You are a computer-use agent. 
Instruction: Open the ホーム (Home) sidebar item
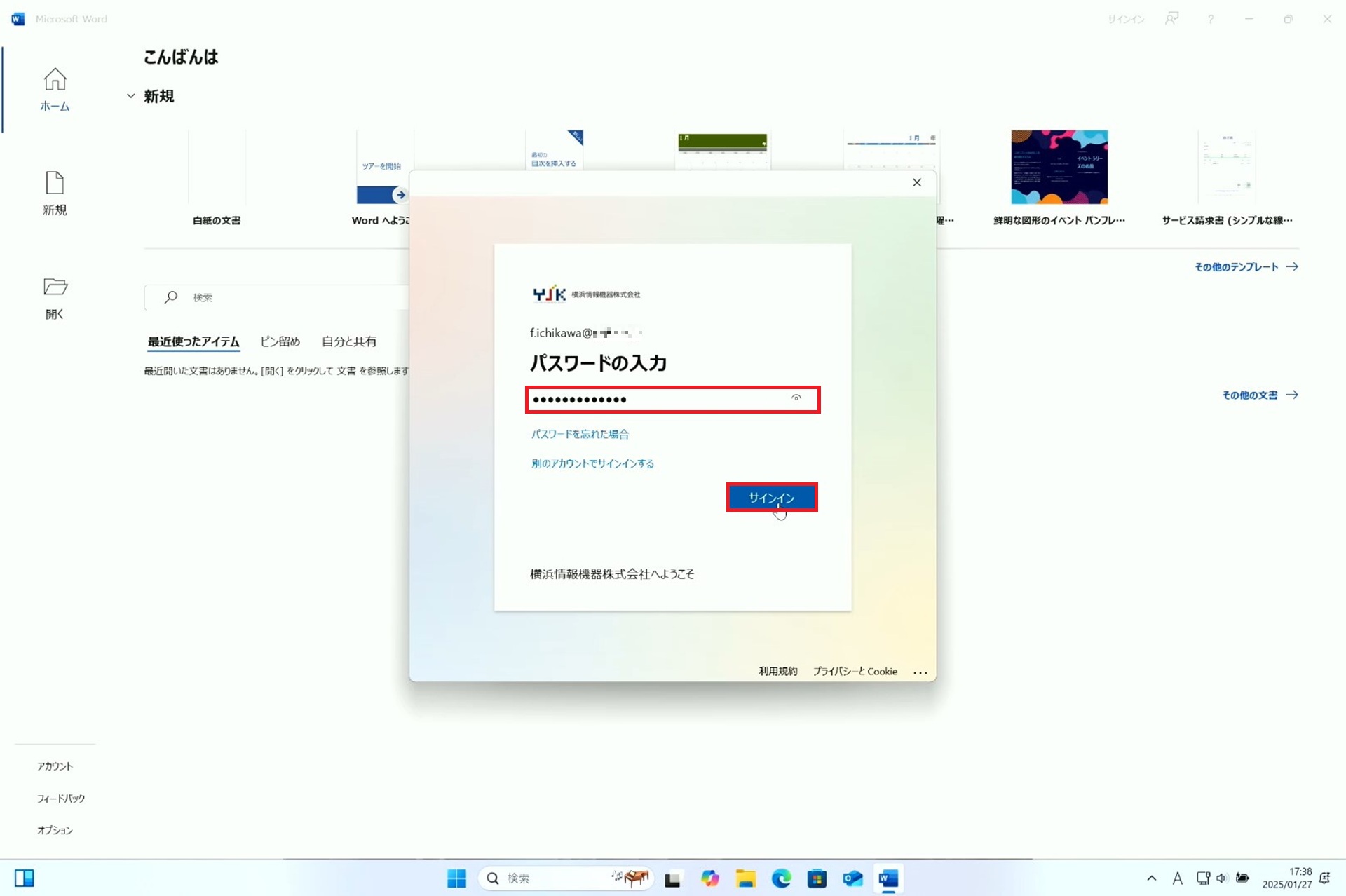(55, 89)
